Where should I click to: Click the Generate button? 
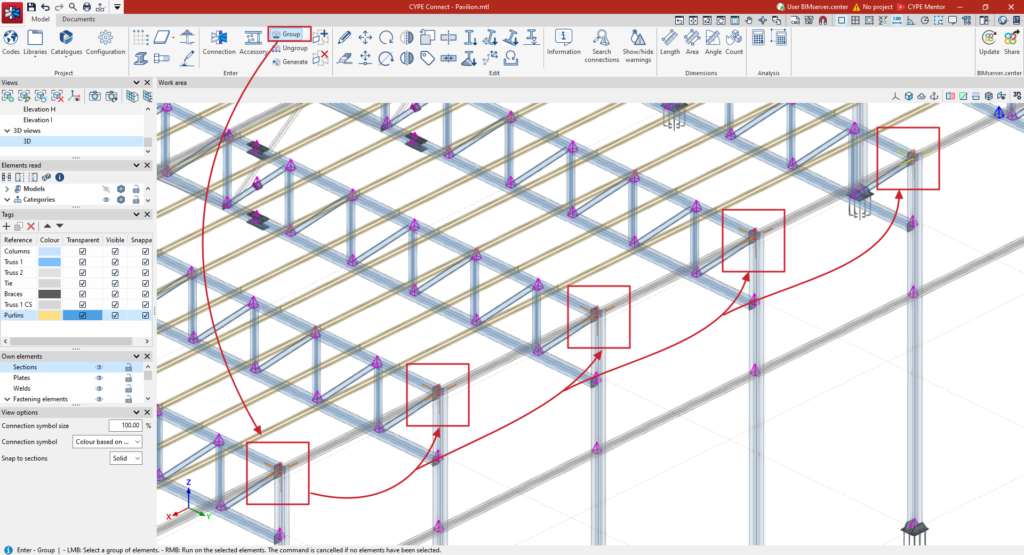tap(290, 62)
